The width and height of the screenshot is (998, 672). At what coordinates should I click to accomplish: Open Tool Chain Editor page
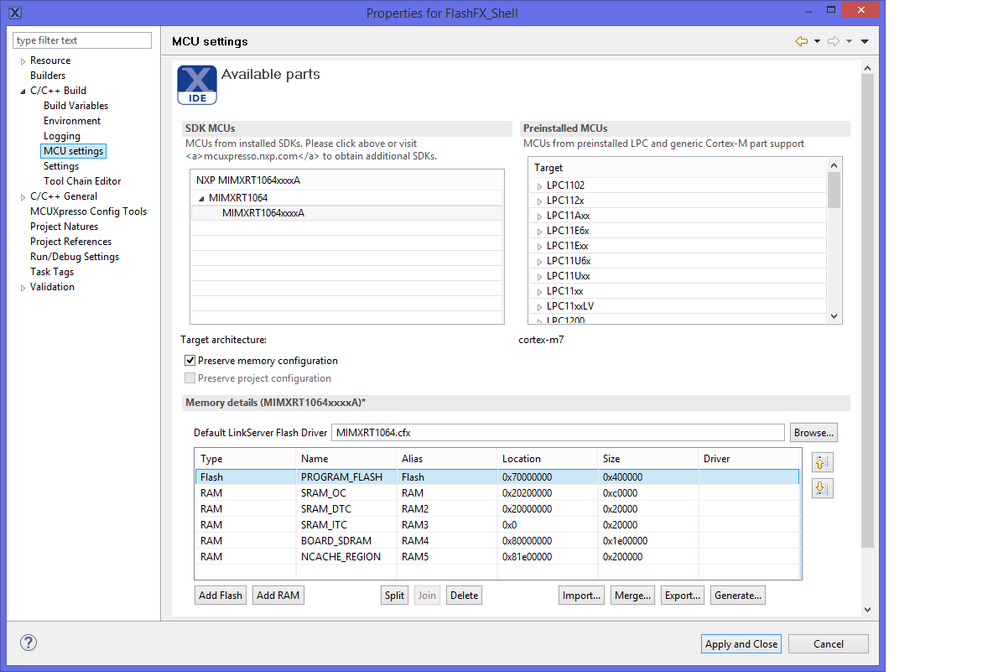pos(82,181)
